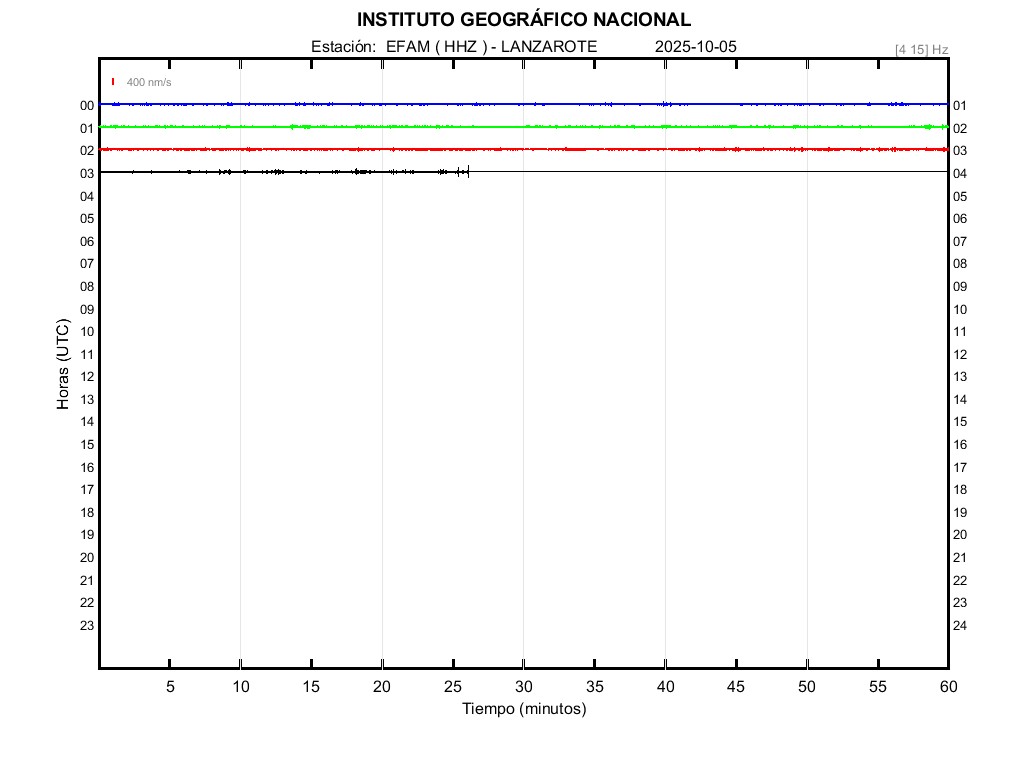The width and height of the screenshot is (1024, 768).
Task: Click the spike ending the black trace
Action: (x=468, y=171)
